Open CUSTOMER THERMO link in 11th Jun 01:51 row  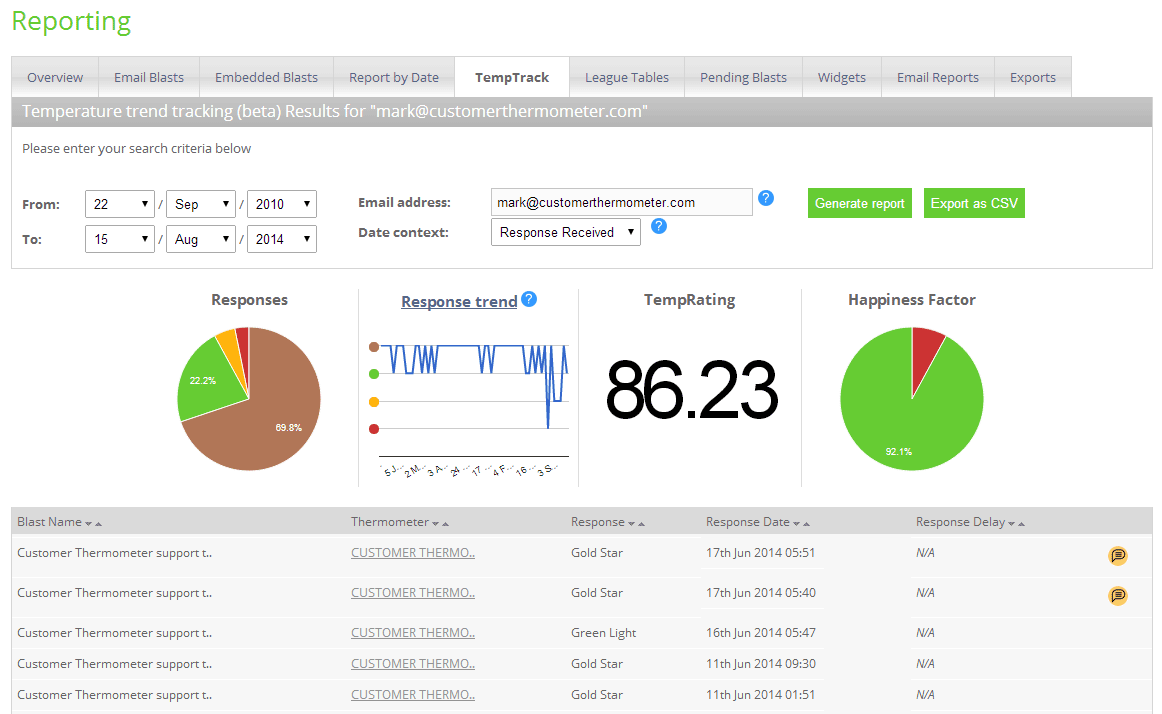pos(413,695)
